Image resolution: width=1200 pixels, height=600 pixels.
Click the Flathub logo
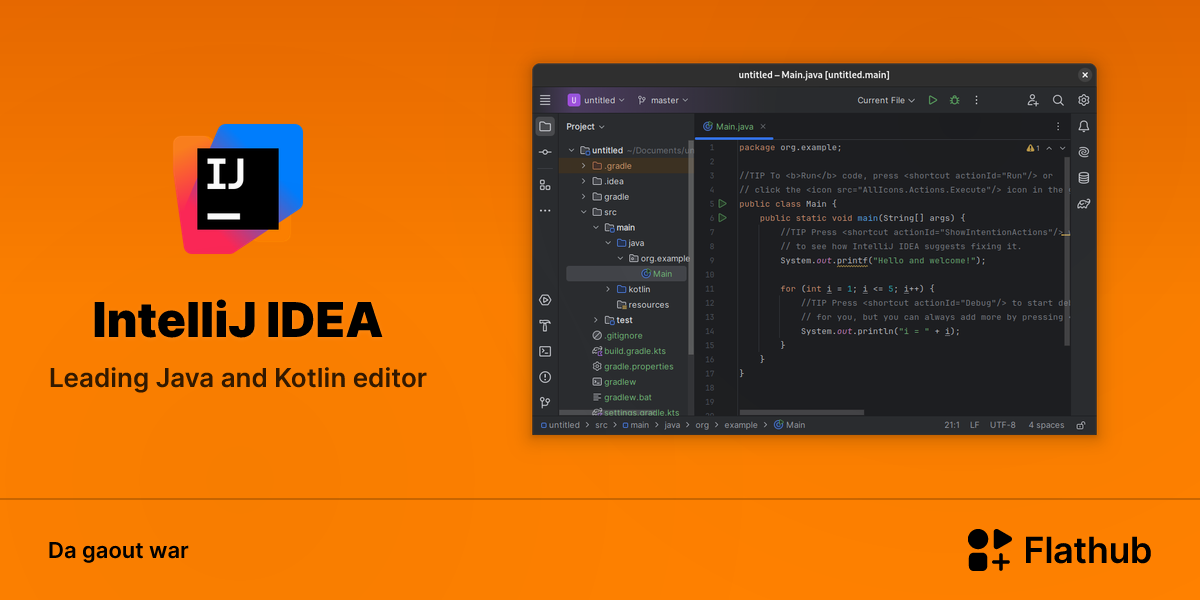tap(1059, 551)
